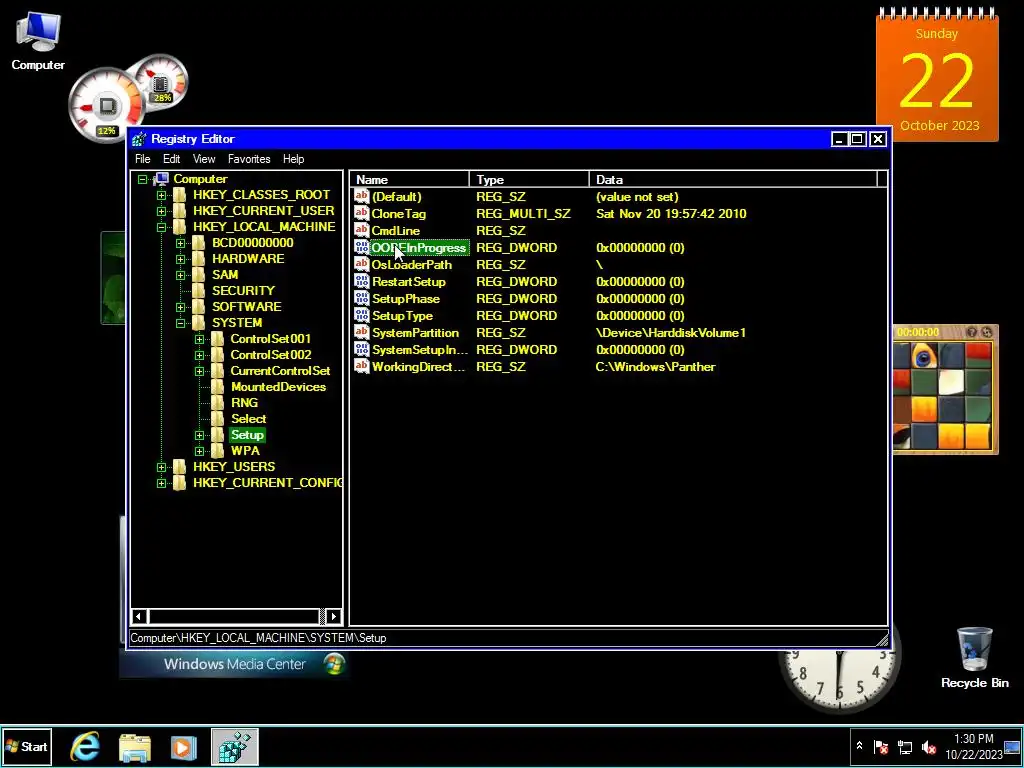Expand the HARDWARE key
1024x768 pixels.
pos(180,259)
